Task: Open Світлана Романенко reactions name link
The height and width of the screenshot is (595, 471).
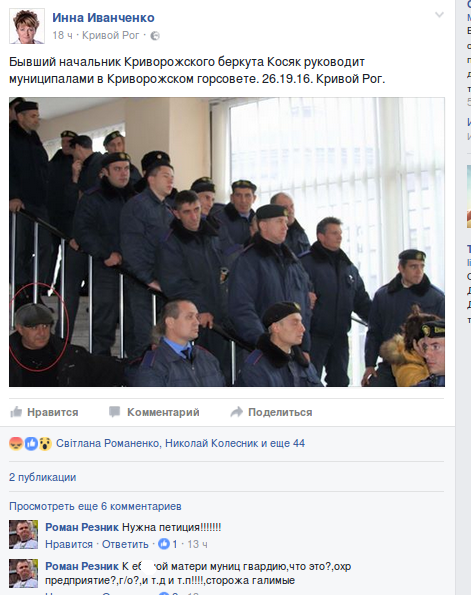Action: click(108, 443)
